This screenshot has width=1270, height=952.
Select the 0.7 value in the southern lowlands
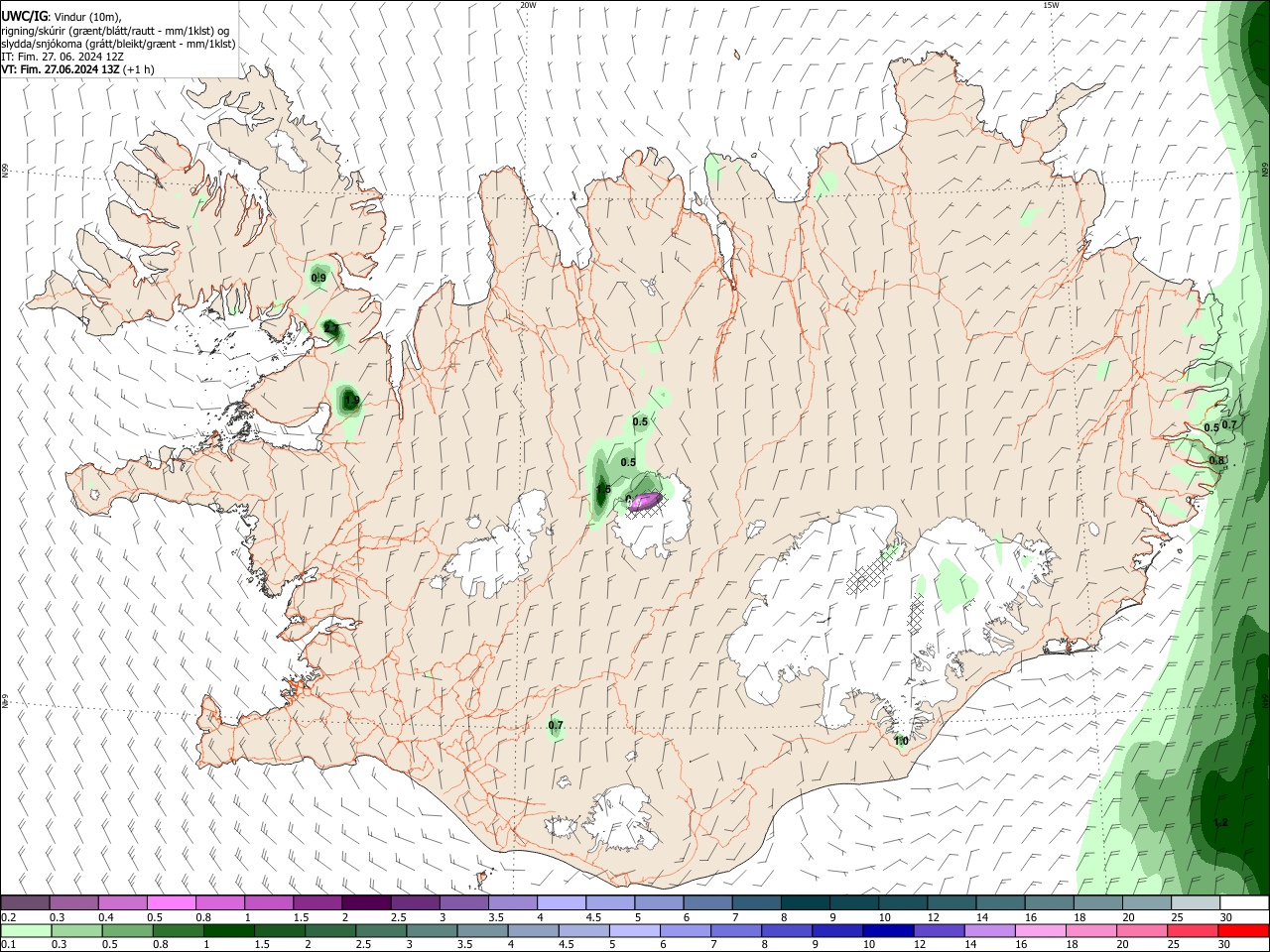556,726
